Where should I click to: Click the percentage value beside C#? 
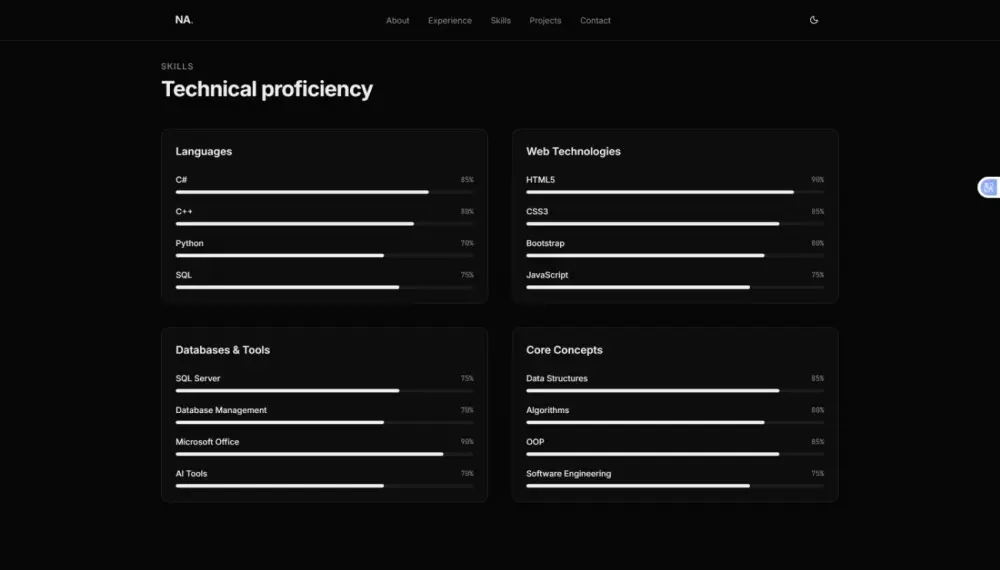pos(467,180)
